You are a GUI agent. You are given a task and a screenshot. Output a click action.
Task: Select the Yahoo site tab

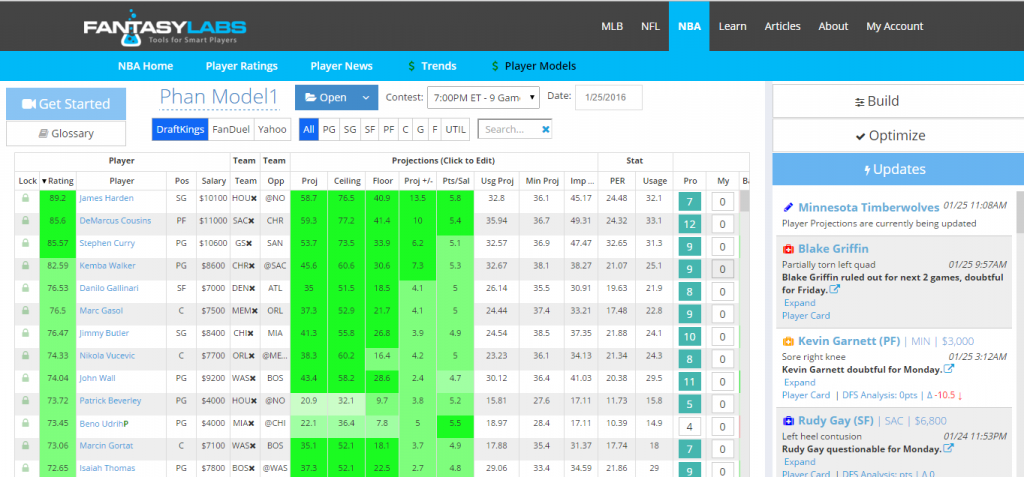272,129
